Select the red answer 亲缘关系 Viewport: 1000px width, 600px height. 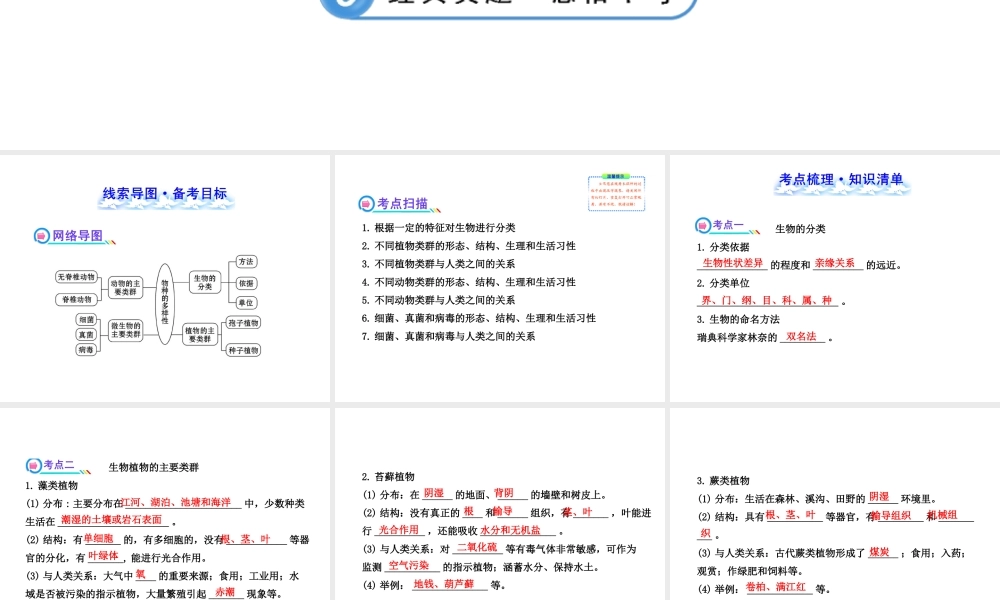click(x=835, y=263)
